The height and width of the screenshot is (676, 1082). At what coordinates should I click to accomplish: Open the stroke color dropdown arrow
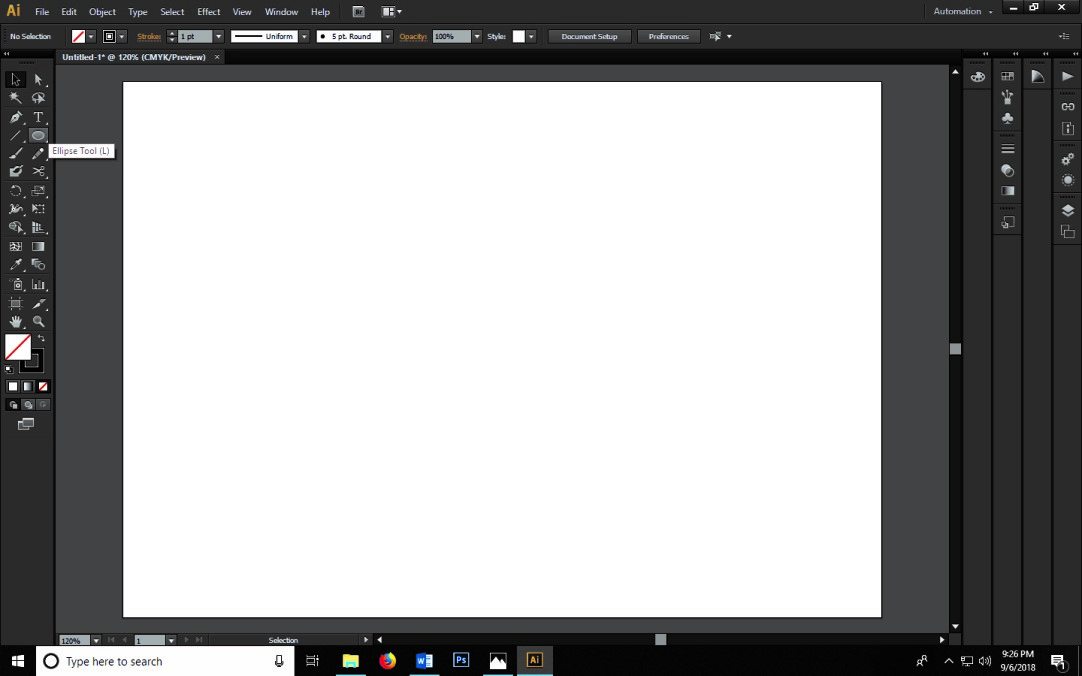[122, 37]
